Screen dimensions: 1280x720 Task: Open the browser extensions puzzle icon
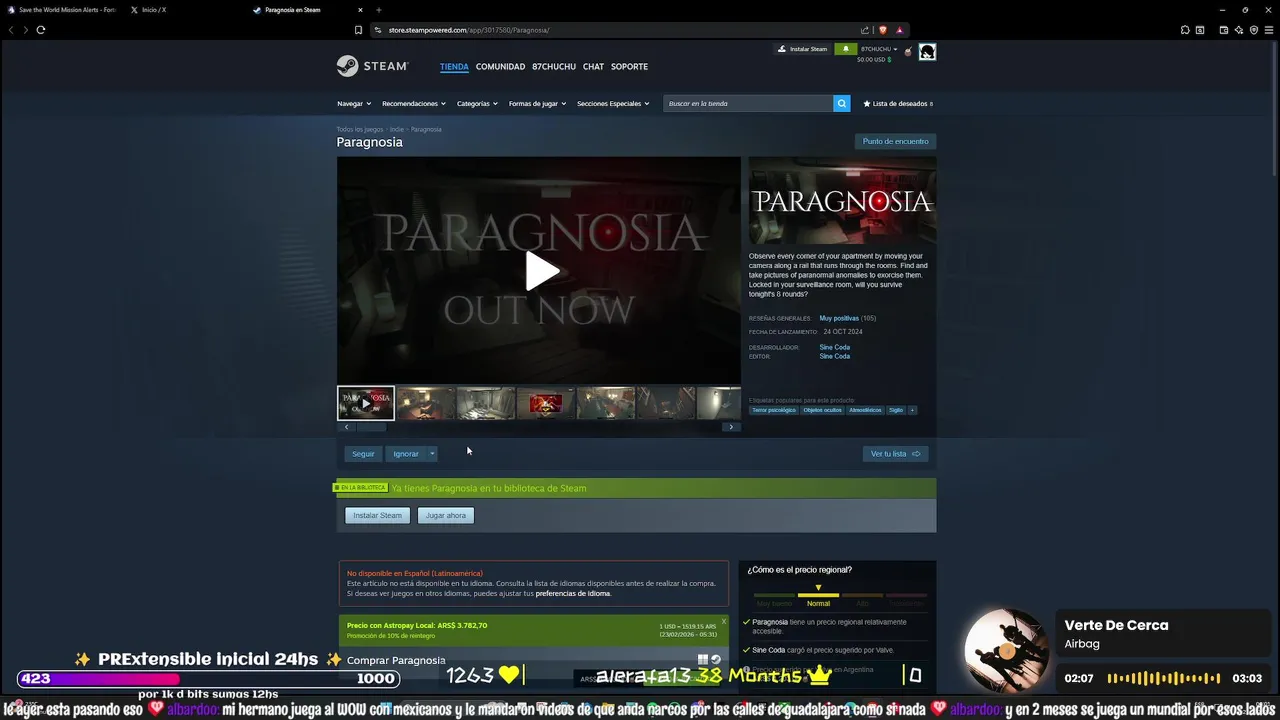(x=1185, y=30)
